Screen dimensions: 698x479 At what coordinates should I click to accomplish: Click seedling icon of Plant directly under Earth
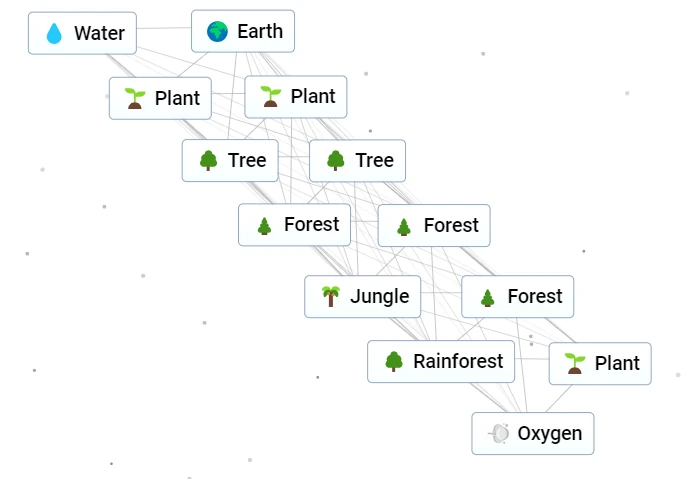tap(270, 97)
